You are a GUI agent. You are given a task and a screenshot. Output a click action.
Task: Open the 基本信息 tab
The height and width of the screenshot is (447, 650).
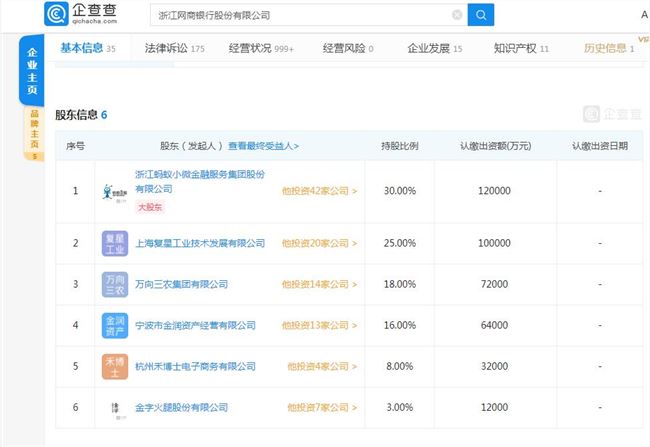pos(88,48)
